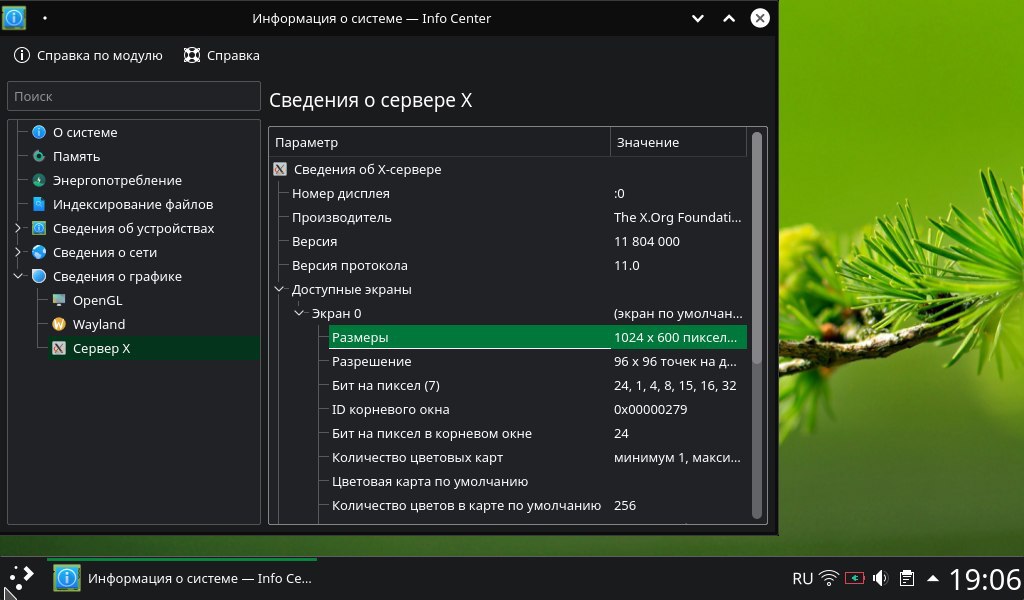Select Бит на пиксел в корневом окне row
1024x600 pixels.
[538, 434]
